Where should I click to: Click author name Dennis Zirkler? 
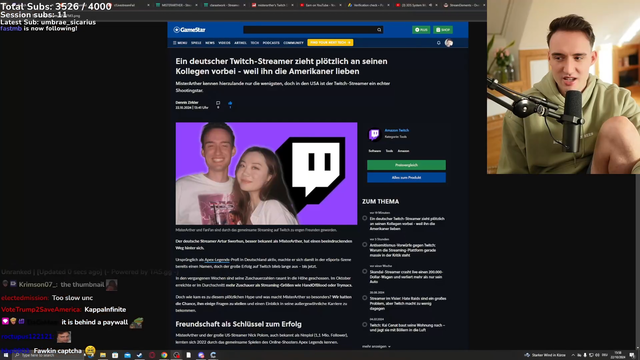point(187,102)
